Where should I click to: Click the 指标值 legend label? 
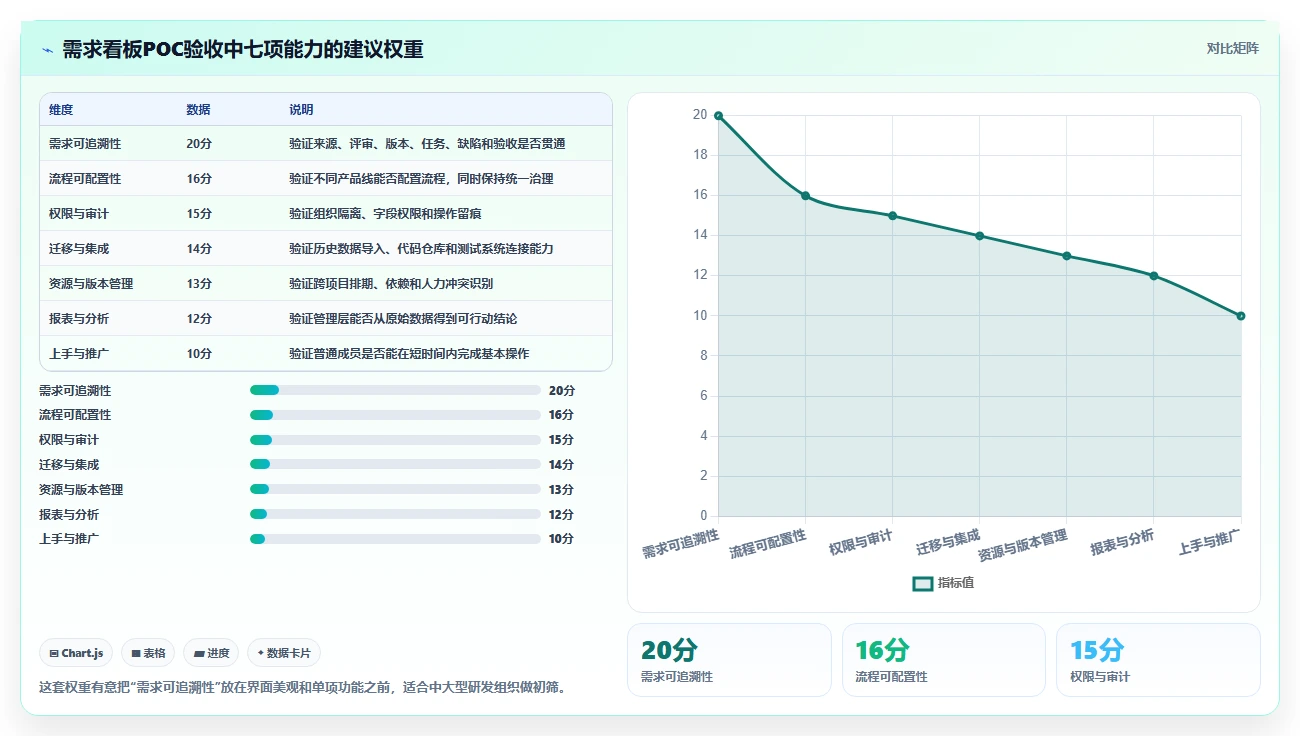point(956,583)
